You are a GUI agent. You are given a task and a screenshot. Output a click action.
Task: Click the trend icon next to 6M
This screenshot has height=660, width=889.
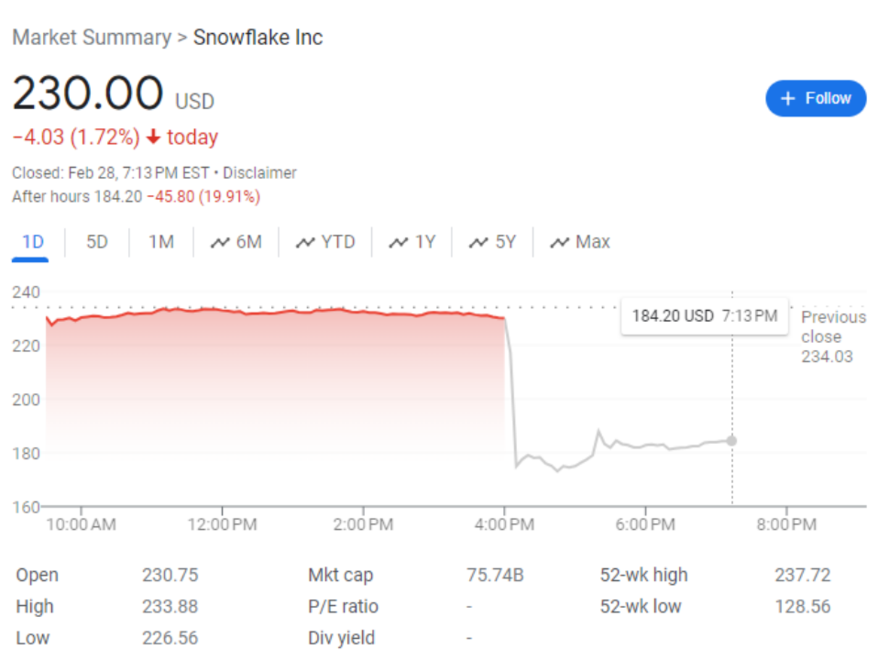coord(220,242)
